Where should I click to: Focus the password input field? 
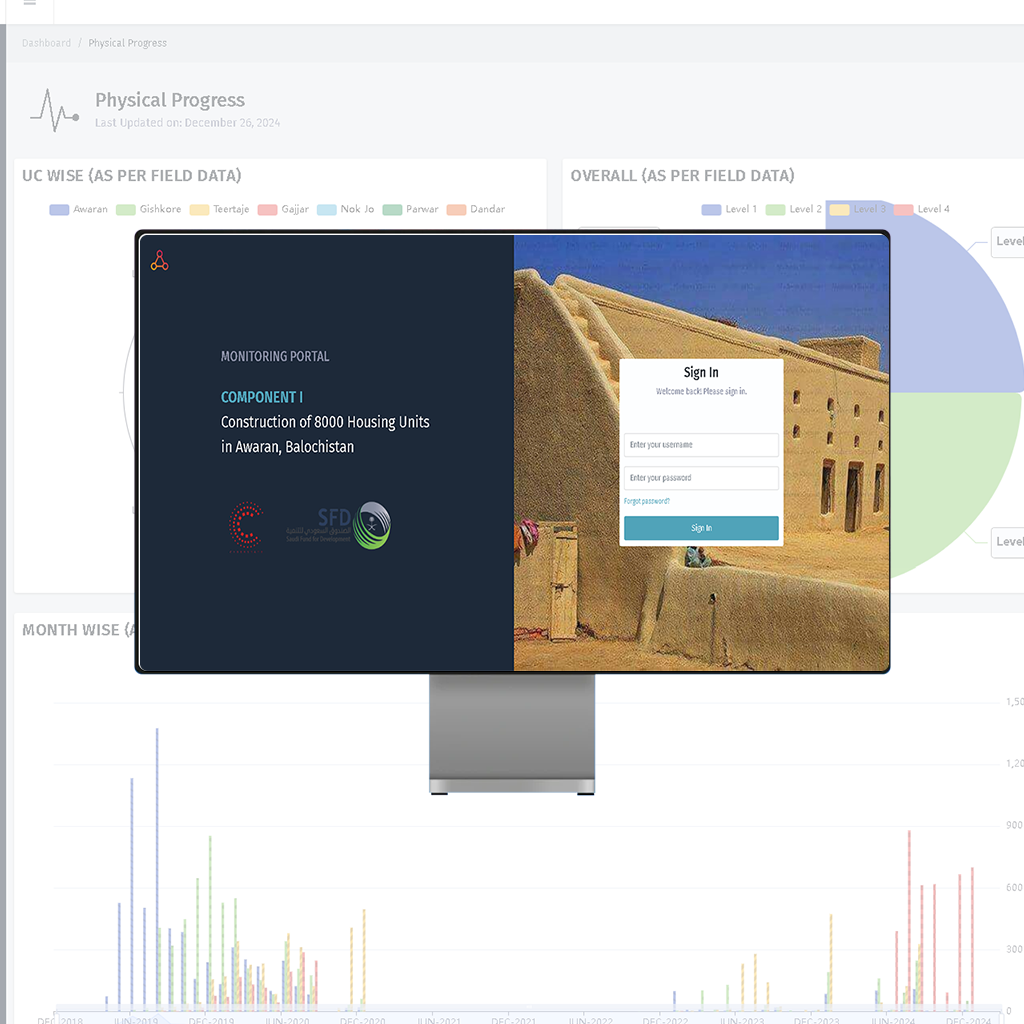[700, 478]
